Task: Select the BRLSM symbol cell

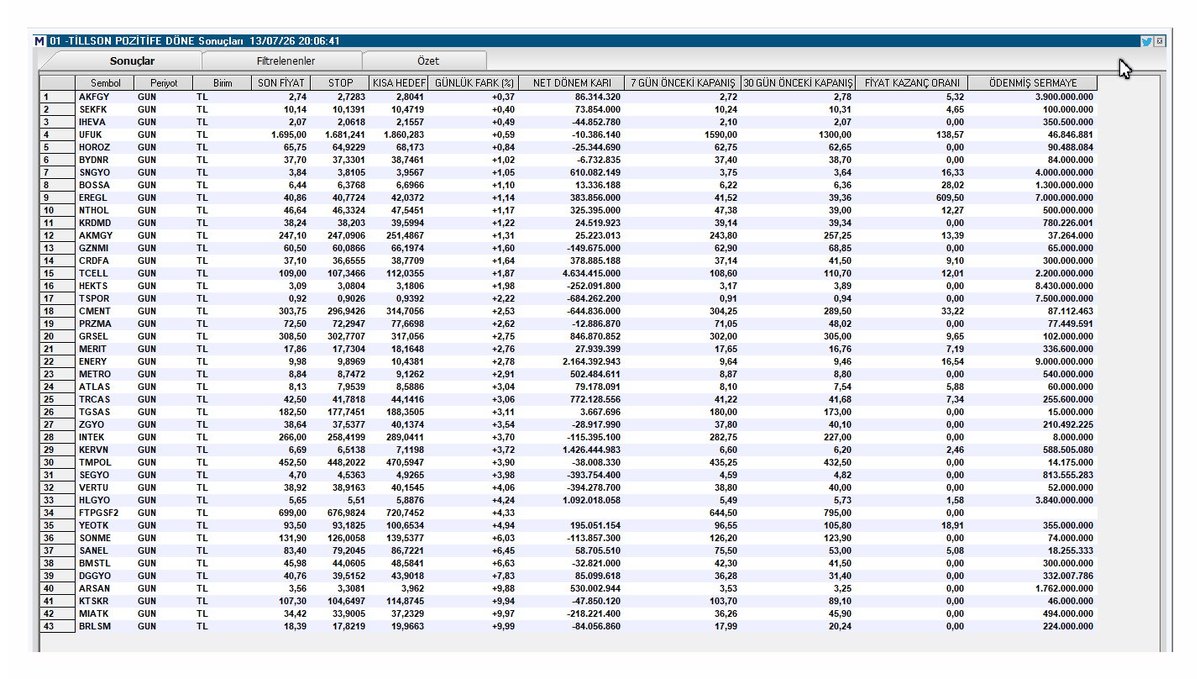Action: 105,625
